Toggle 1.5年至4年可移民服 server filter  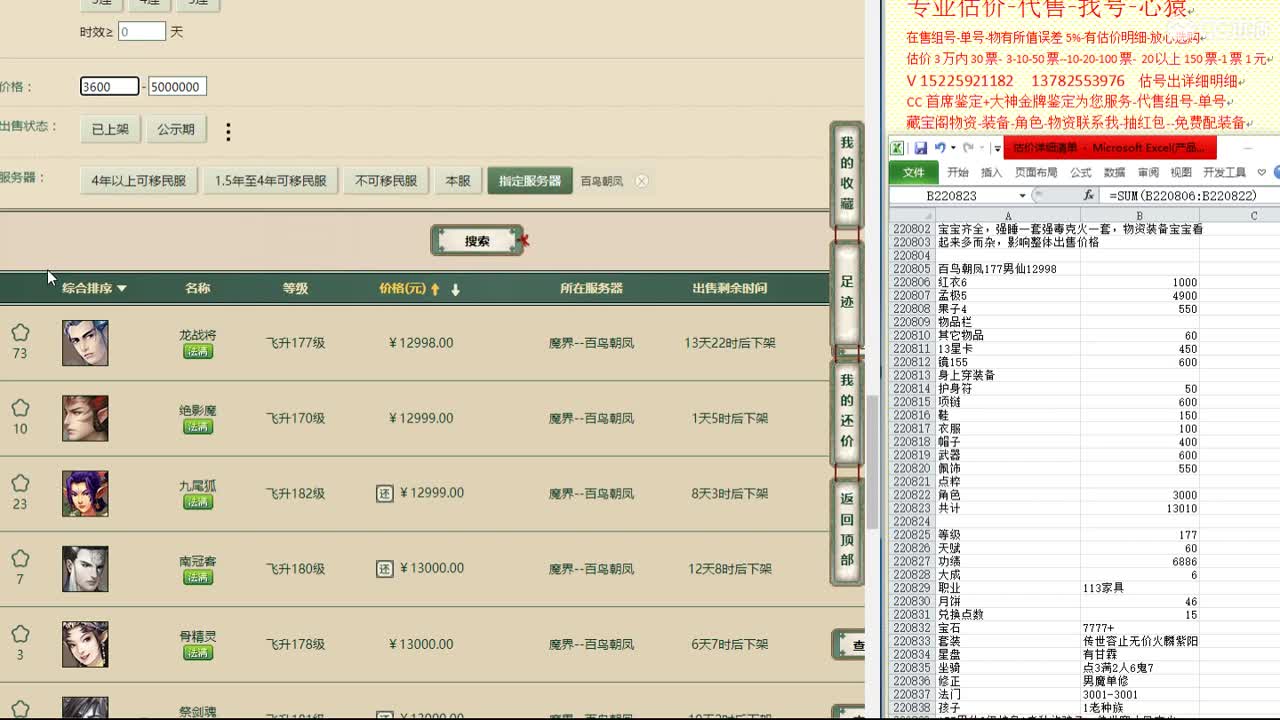pos(270,181)
